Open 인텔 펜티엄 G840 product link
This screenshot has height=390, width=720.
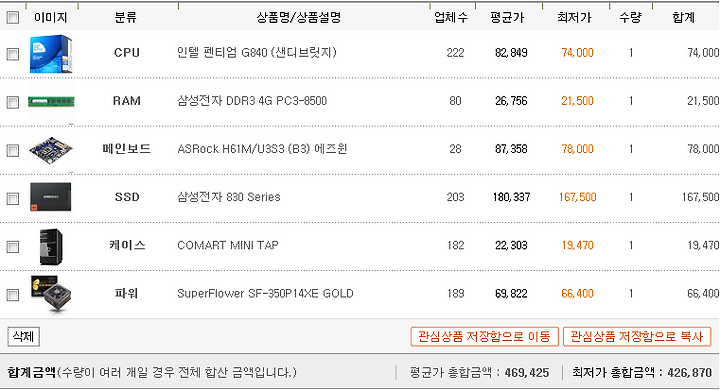[257, 53]
